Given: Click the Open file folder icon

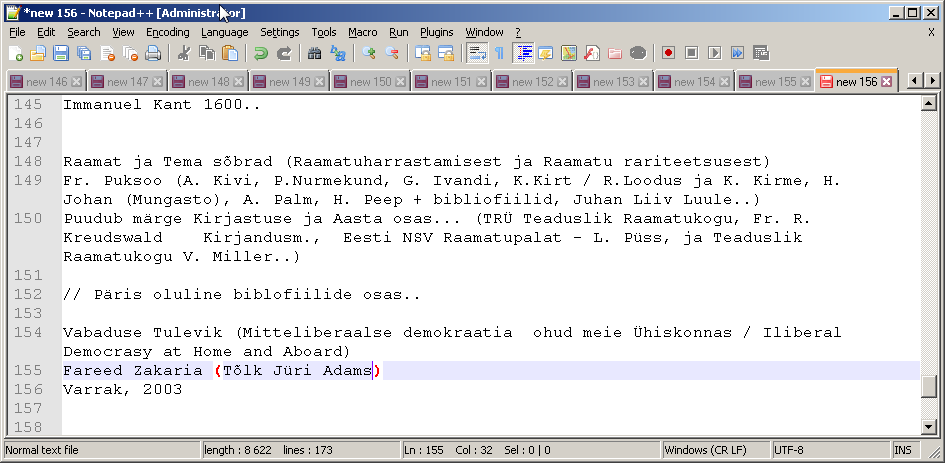Looking at the screenshot, I should [39, 53].
